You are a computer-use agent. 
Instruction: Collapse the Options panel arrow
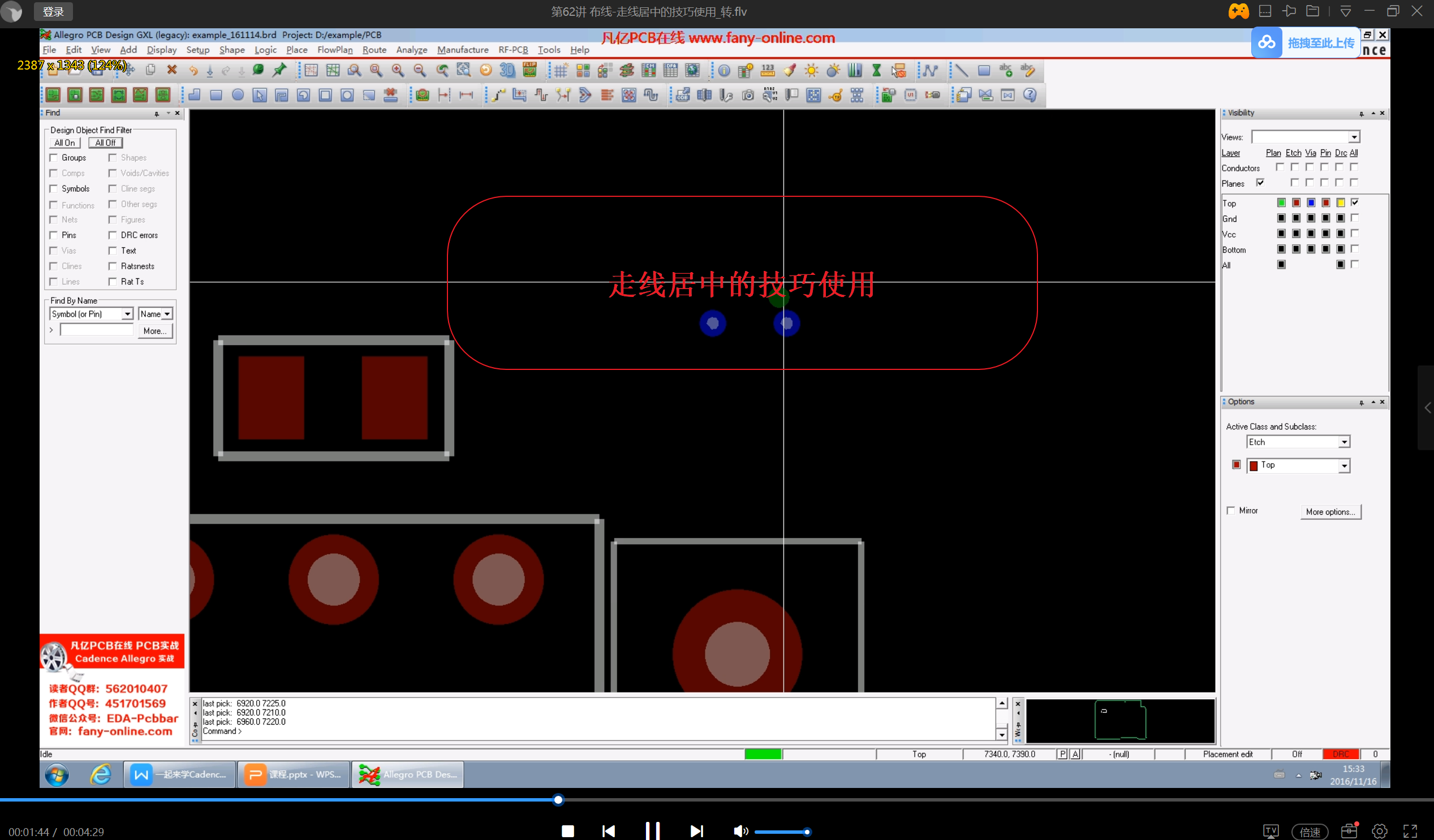(x=1373, y=402)
